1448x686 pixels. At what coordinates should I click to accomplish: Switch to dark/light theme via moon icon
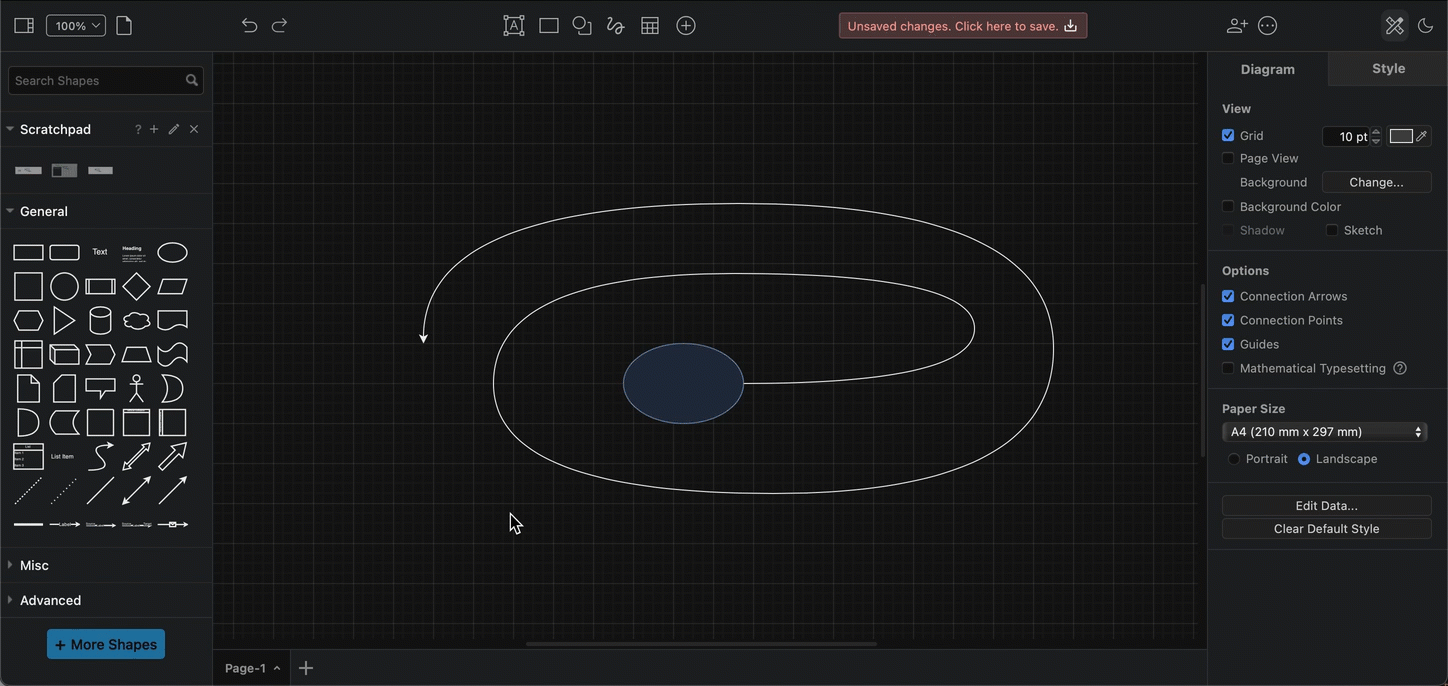click(x=1426, y=25)
